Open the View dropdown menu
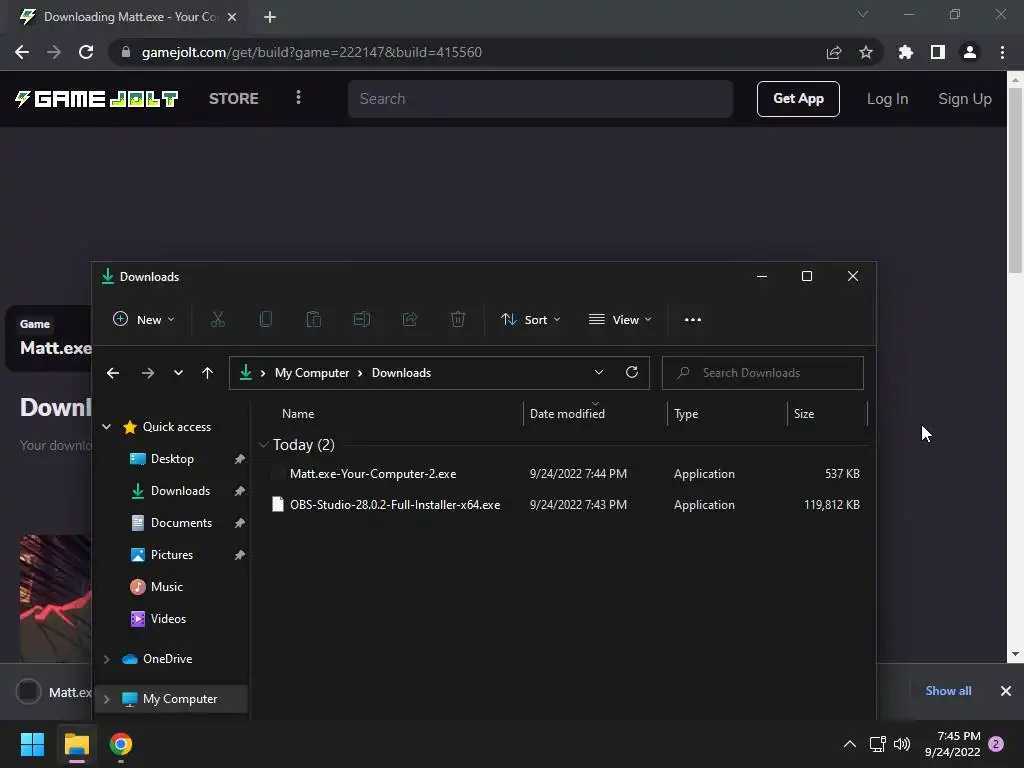The height and width of the screenshot is (768, 1024). (620, 319)
